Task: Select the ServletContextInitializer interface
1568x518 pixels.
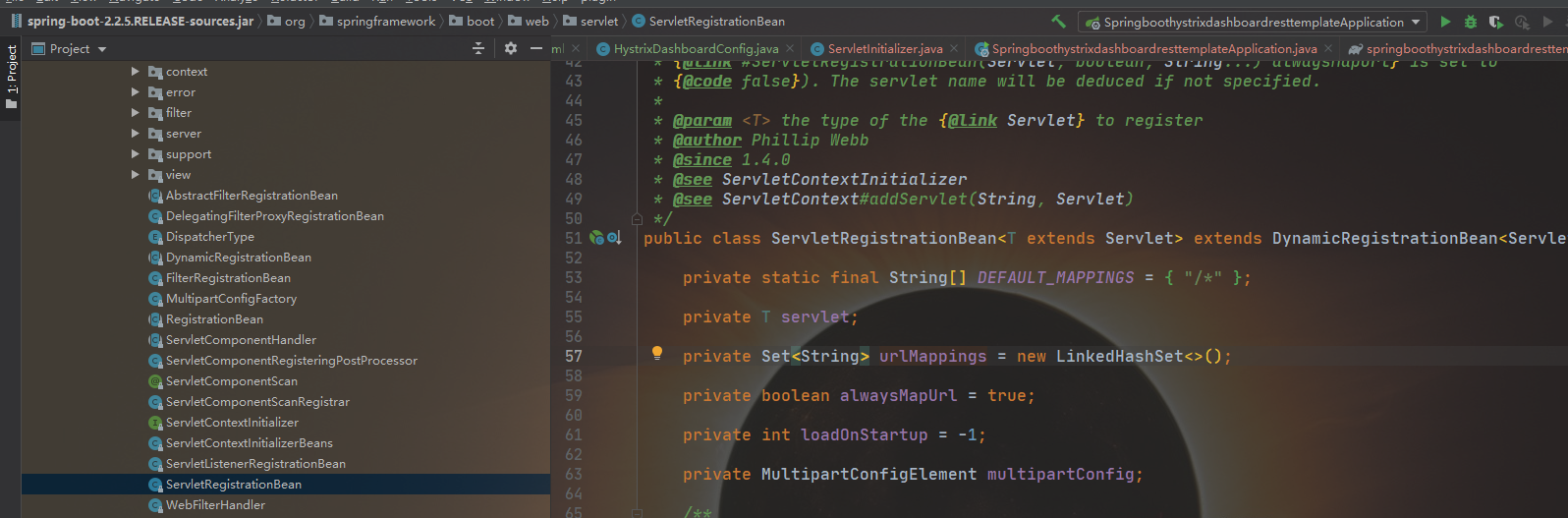Action: [232, 423]
